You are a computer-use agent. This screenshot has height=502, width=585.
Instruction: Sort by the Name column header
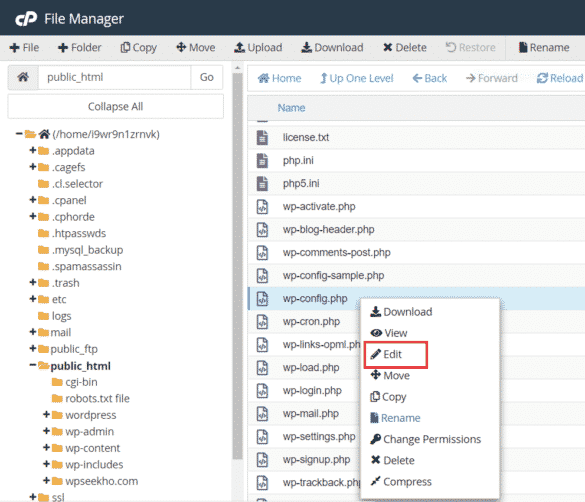click(x=291, y=108)
